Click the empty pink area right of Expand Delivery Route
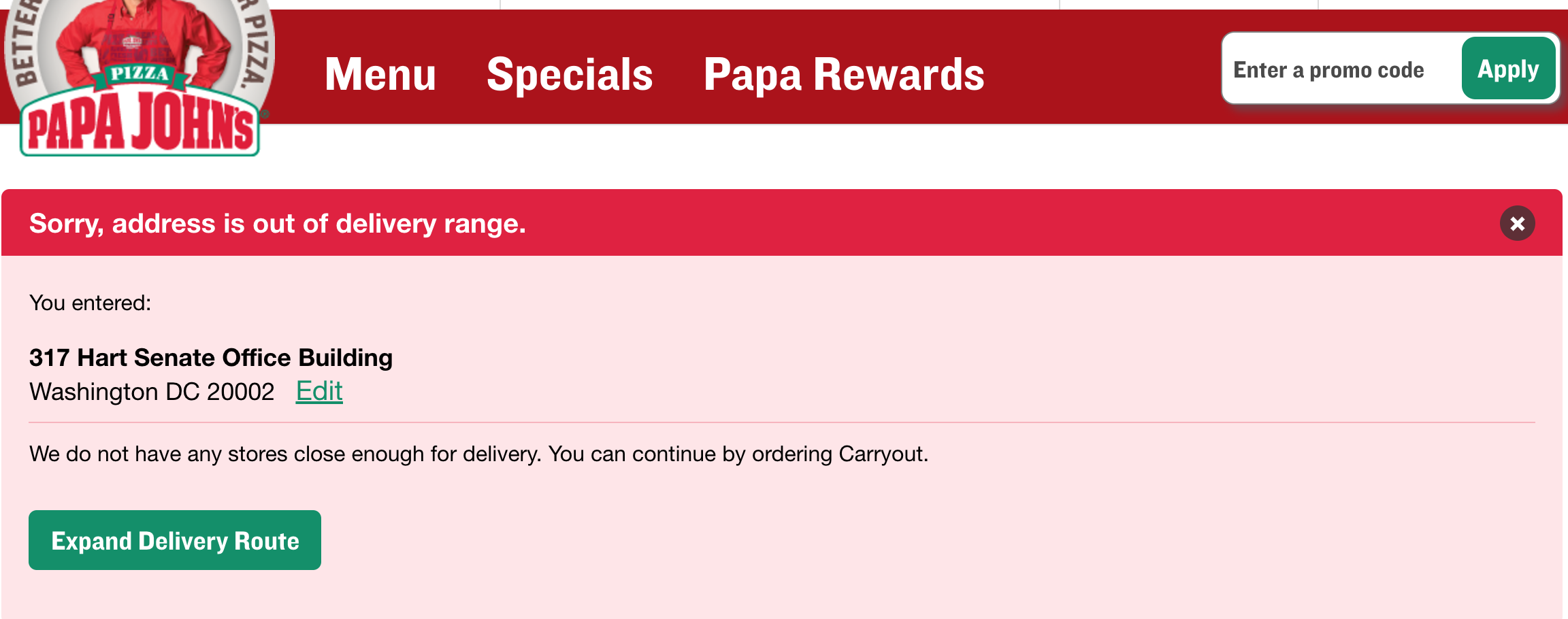Image resolution: width=1568 pixels, height=619 pixels. 885,540
